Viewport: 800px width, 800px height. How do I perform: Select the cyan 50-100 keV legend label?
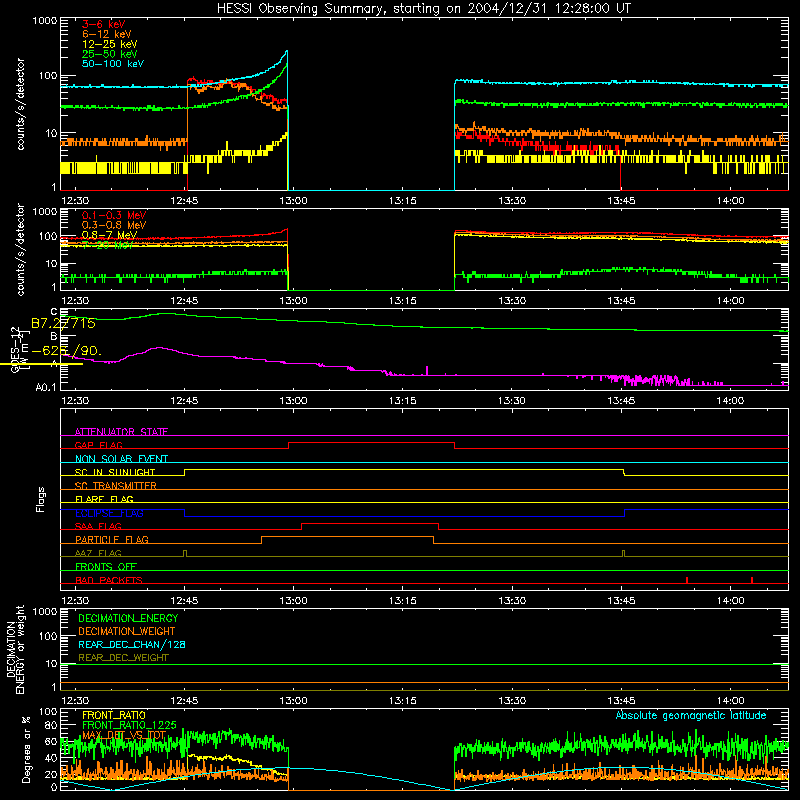coord(112,64)
